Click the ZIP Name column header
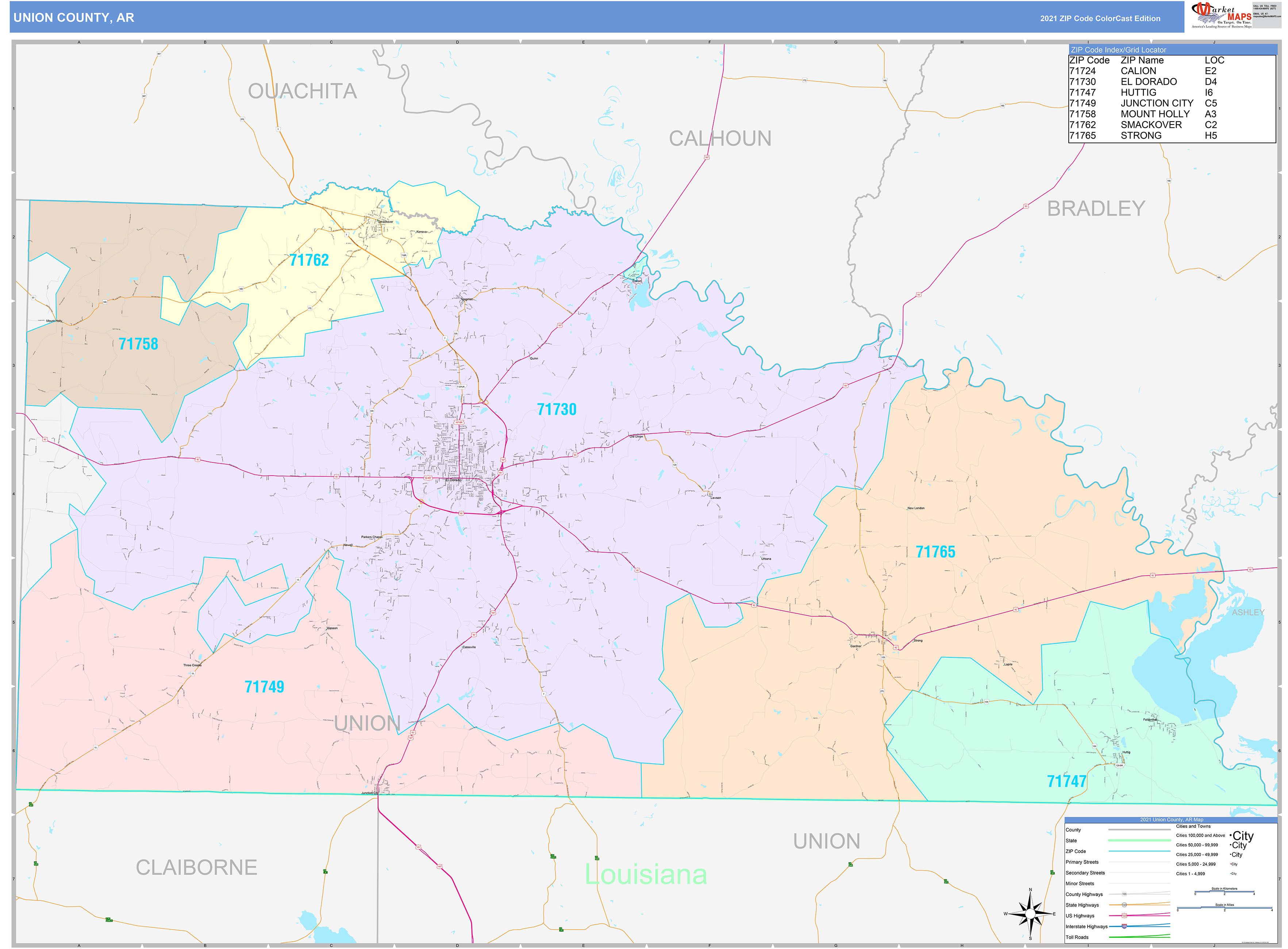This screenshot has width=1288, height=949. (1142, 60)
